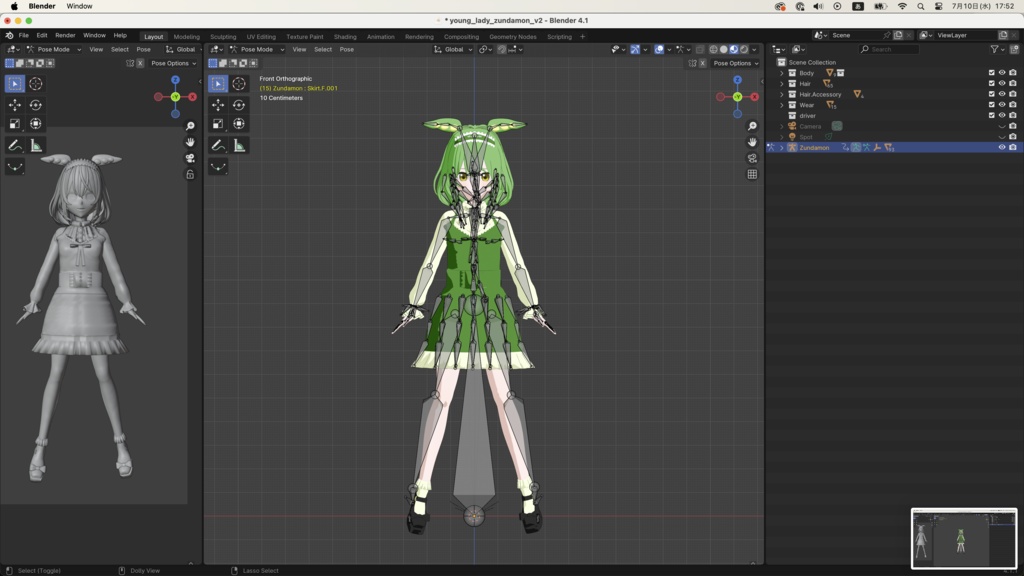
Task: Select the Rotate tool in the green-model viewport
Action: click(239, 105)
